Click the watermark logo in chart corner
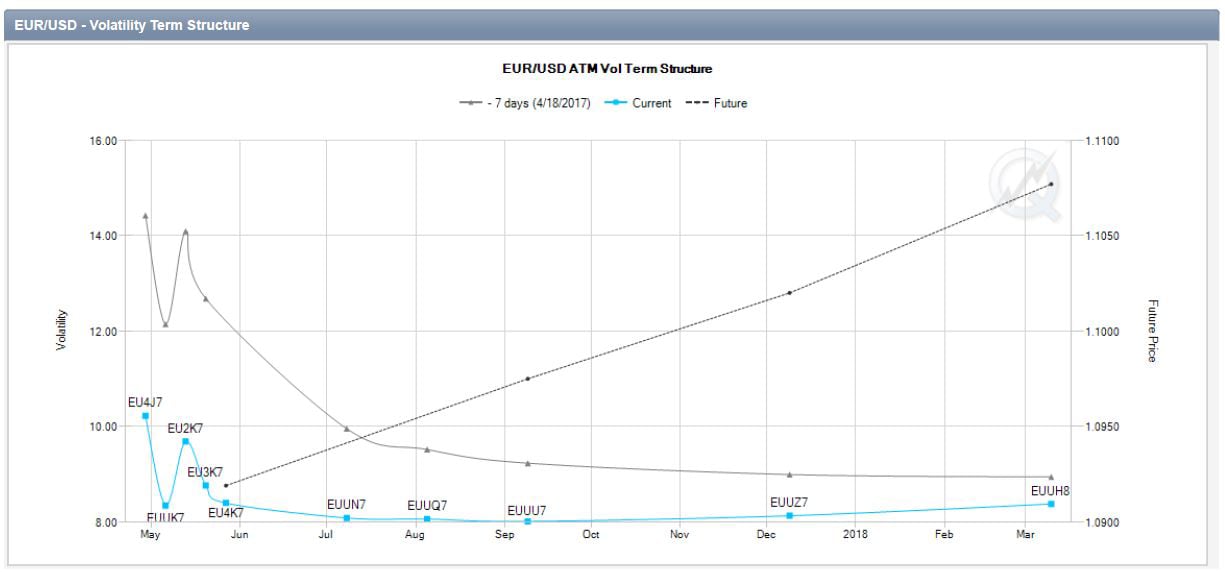This screenshot has height=572, width=1225. point(1023,185)
